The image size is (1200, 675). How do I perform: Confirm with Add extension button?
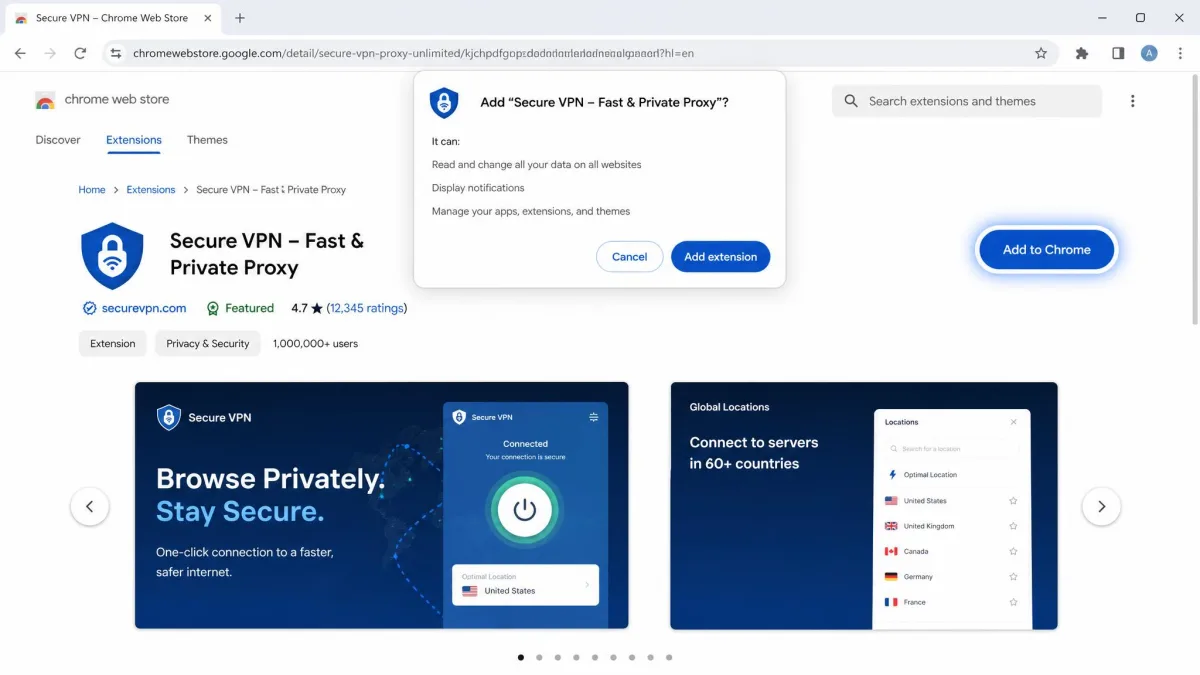[x=720, y=257]
